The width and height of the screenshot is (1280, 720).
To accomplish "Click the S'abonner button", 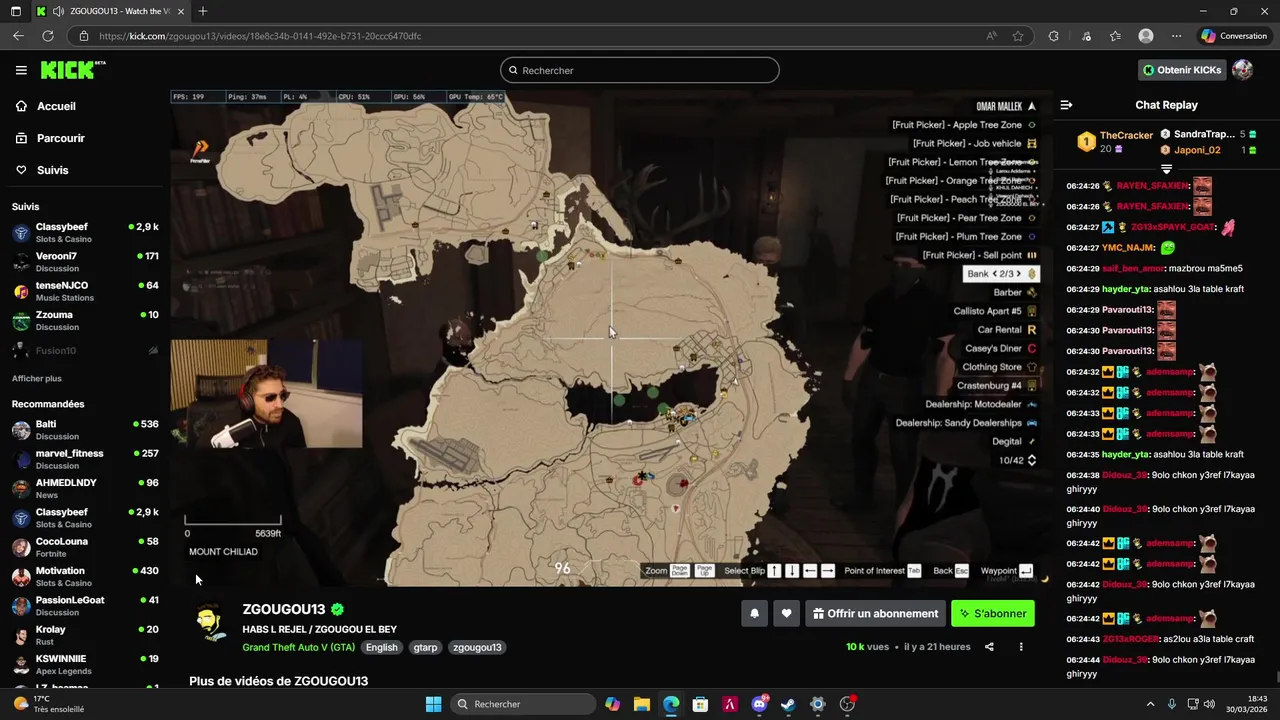I will [x=993, y=613].
